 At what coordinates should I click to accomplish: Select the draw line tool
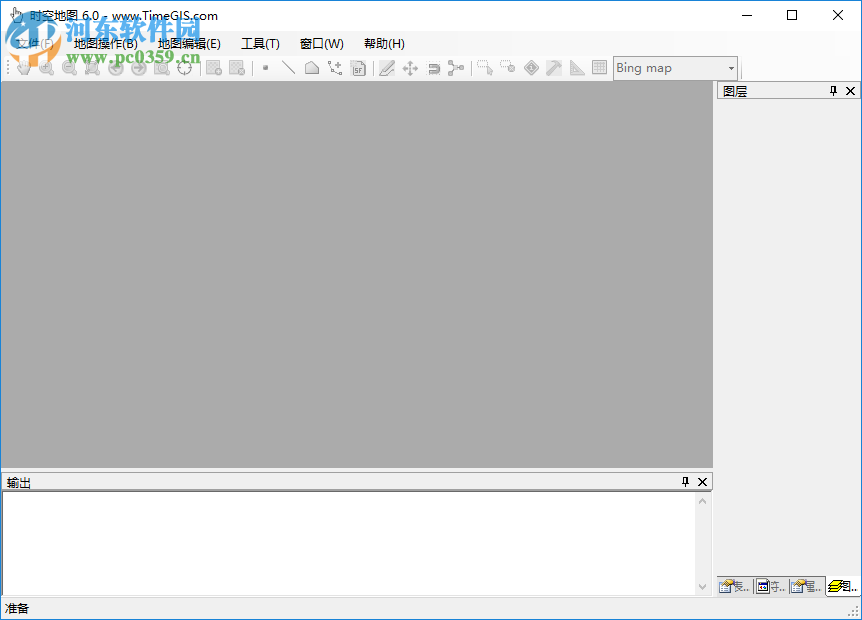coord(288,67)
